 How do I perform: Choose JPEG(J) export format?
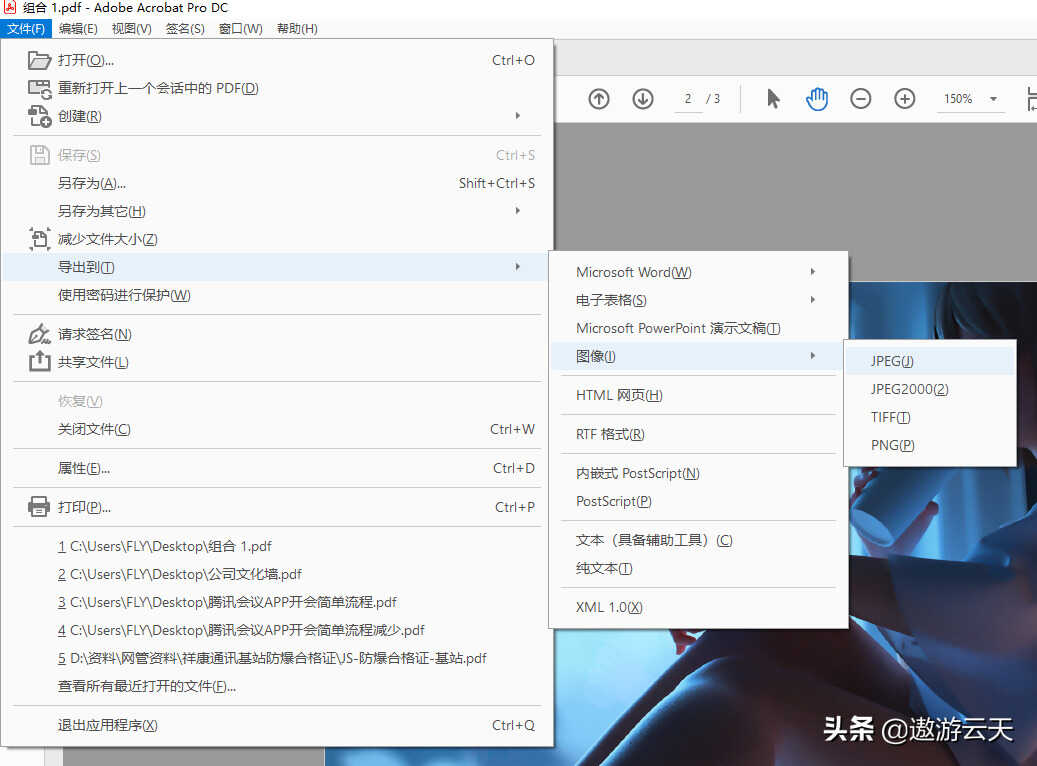(x=930, y=361)
